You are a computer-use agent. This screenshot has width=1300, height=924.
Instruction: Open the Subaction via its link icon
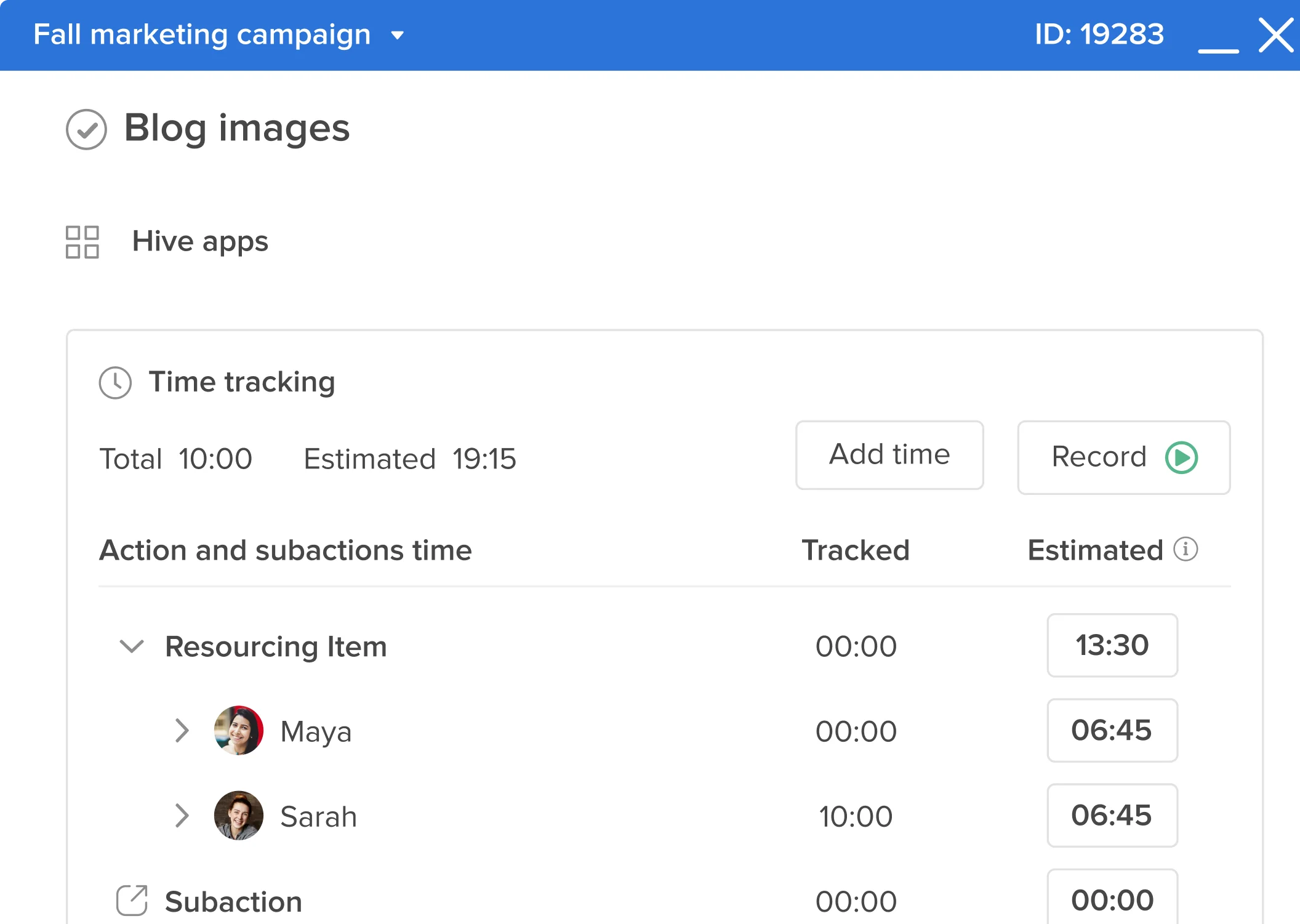(x=132, y=901)
